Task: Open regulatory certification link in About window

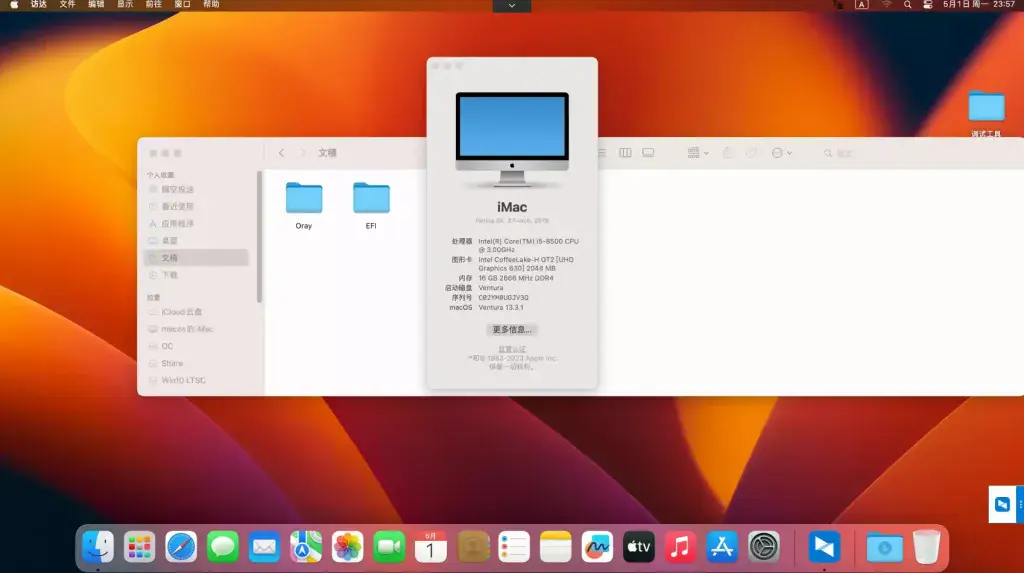Action: [x=512, y=349]
